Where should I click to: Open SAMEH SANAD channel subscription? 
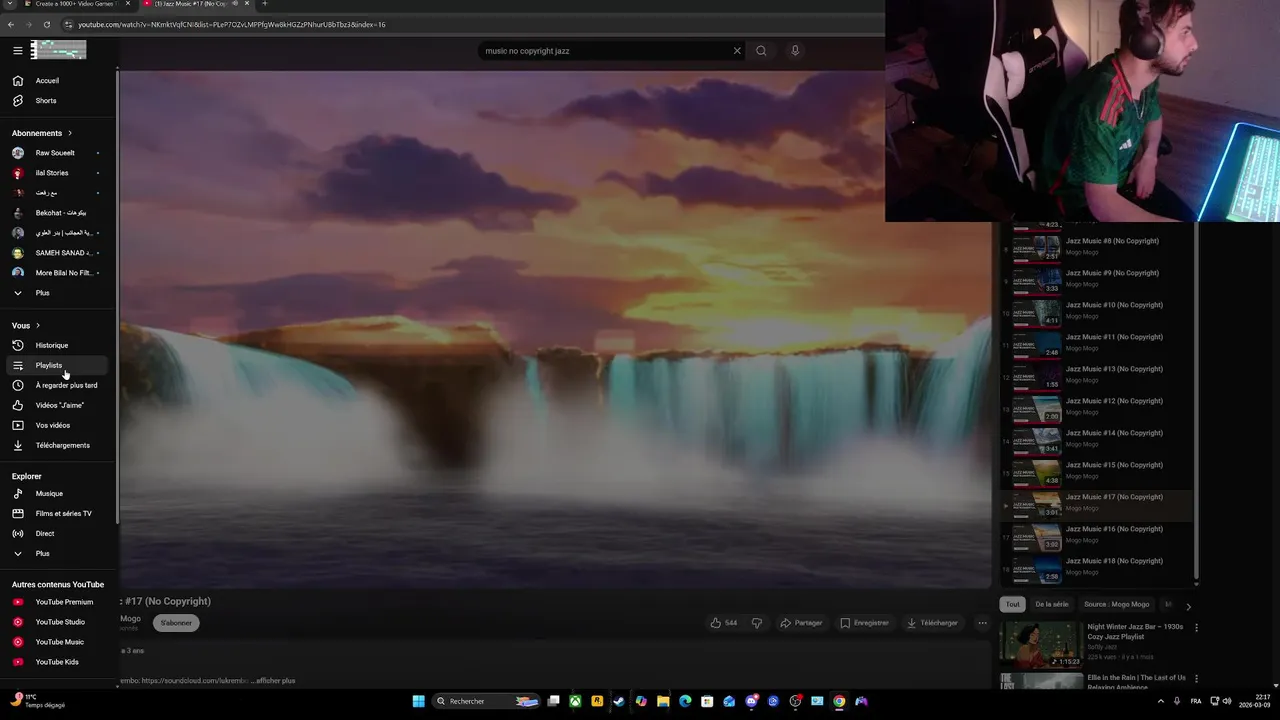coord(58,253)
